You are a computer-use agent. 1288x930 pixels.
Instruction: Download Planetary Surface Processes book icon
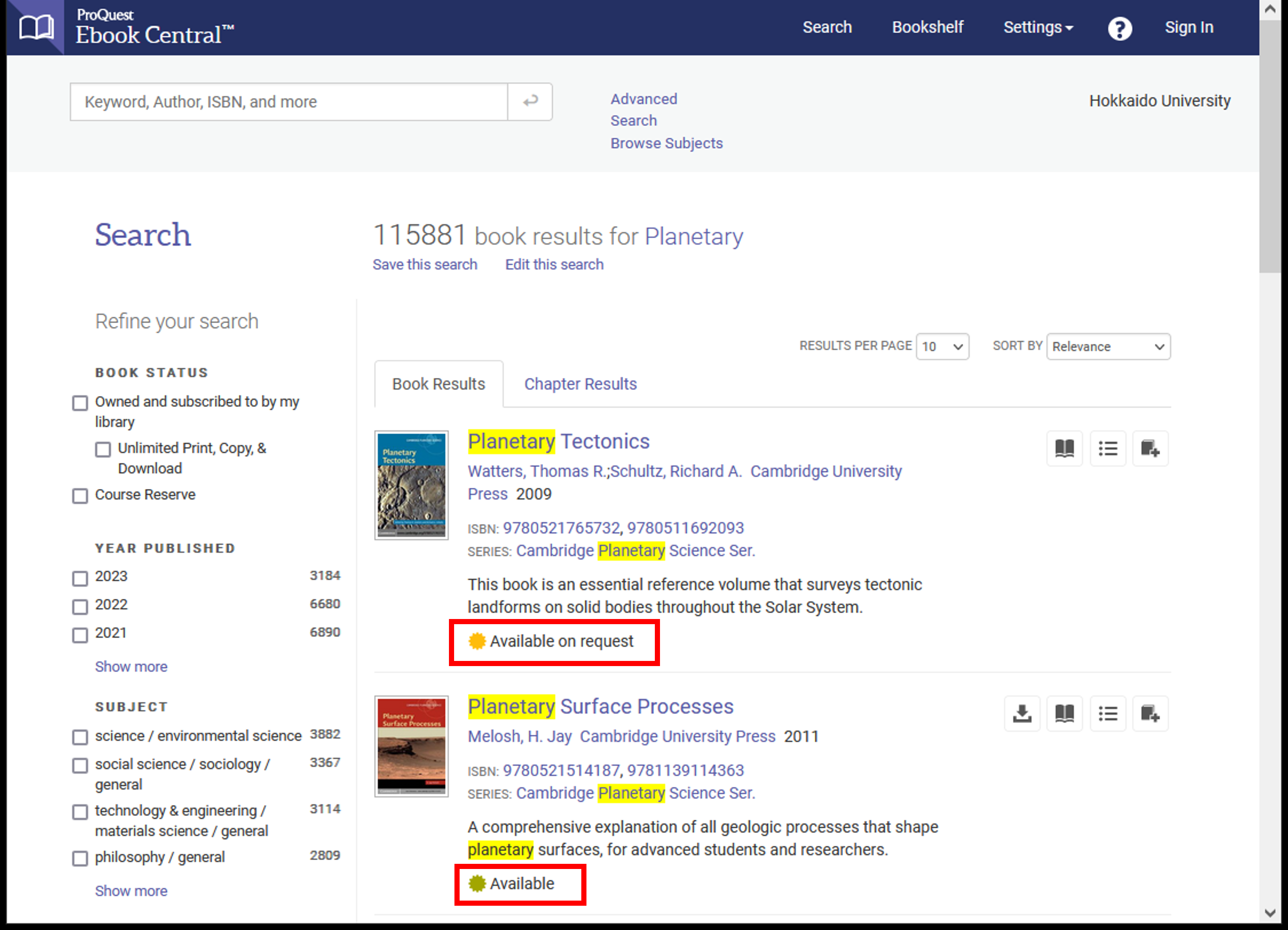point(1022,713)
